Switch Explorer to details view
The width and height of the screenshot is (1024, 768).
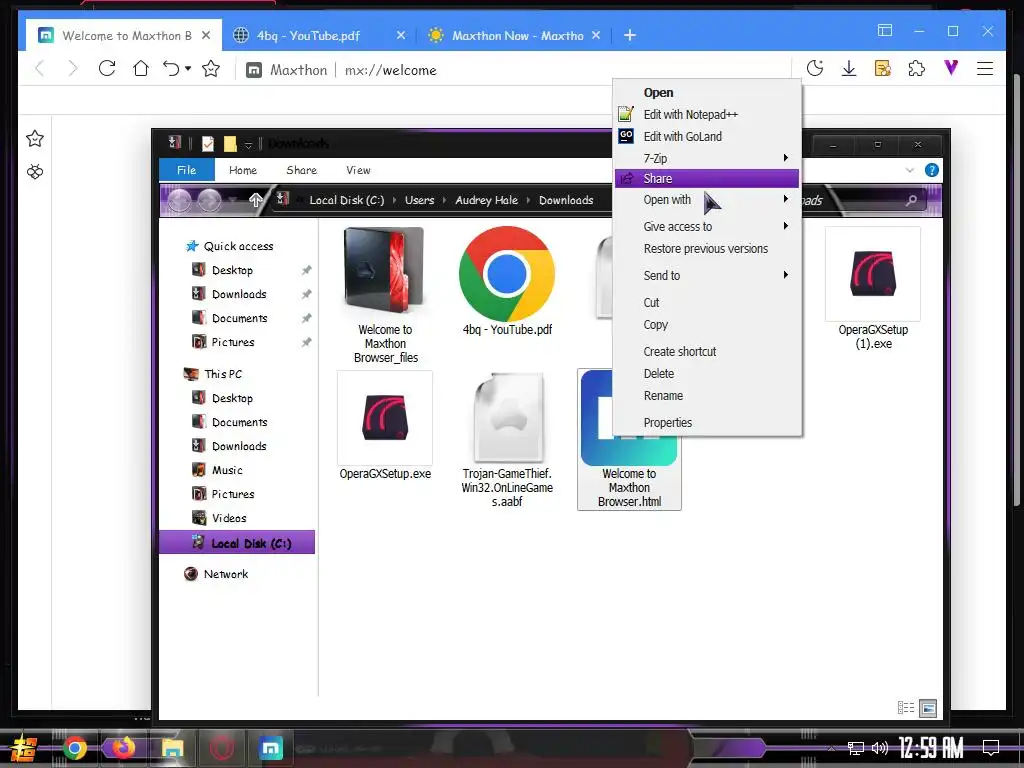point(906,708)
